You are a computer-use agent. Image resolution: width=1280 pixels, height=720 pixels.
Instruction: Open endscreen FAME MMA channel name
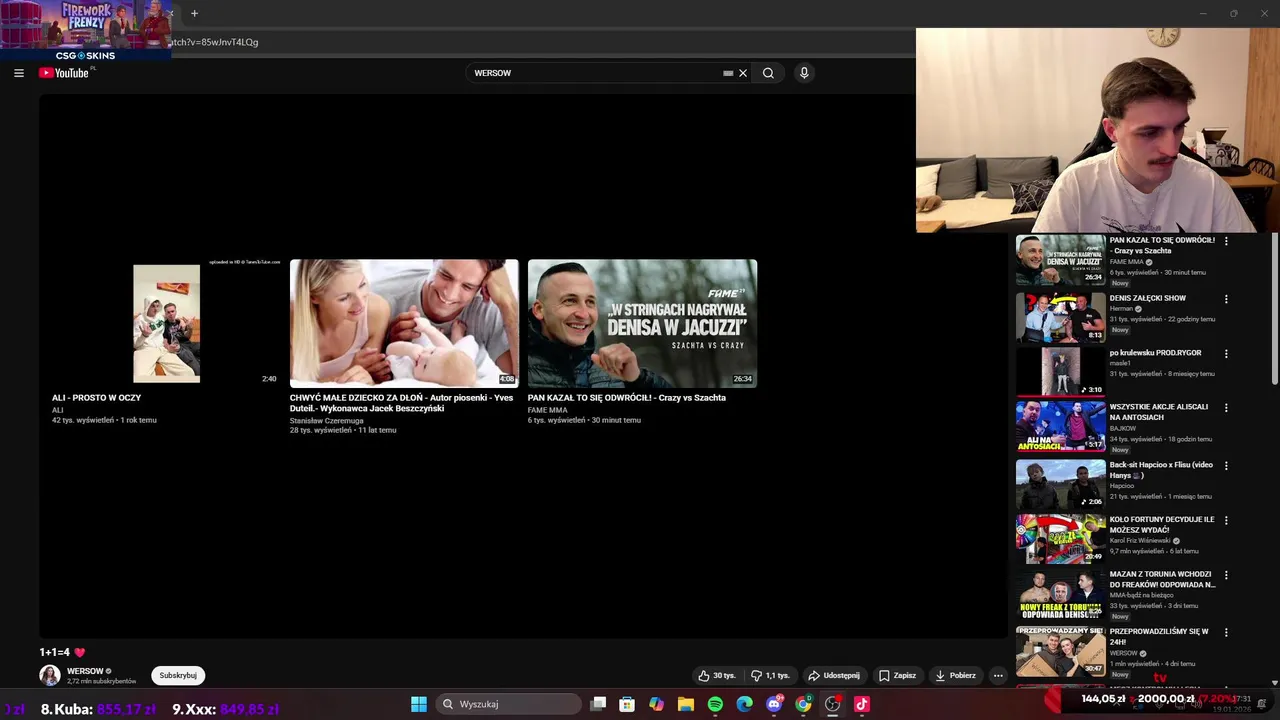coord(547,410)
